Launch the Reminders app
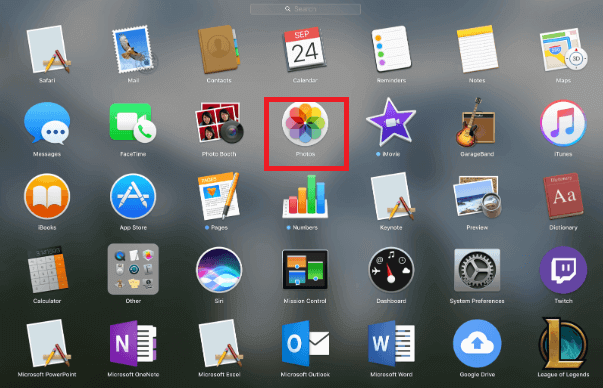603x388 pixels. [x=391, y=49]
